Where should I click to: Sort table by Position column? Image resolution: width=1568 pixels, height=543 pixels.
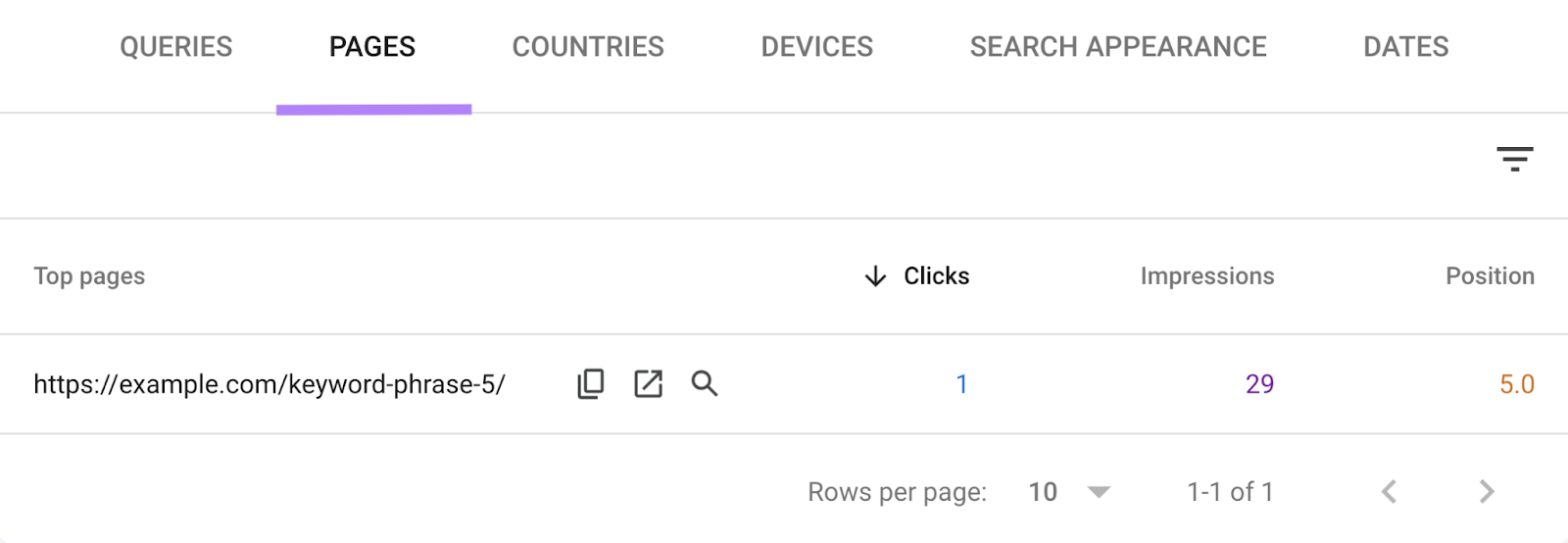(1490, 276)
